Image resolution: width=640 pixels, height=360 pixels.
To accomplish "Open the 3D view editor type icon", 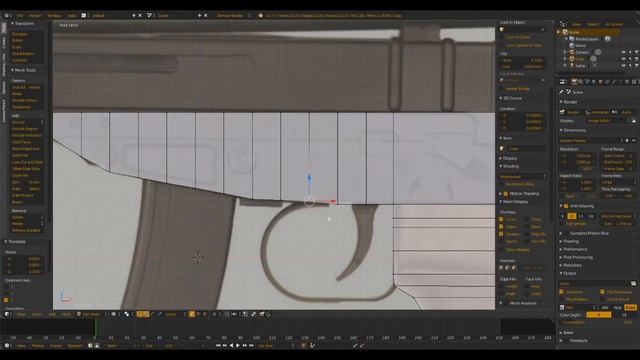I will click(7, 314).
